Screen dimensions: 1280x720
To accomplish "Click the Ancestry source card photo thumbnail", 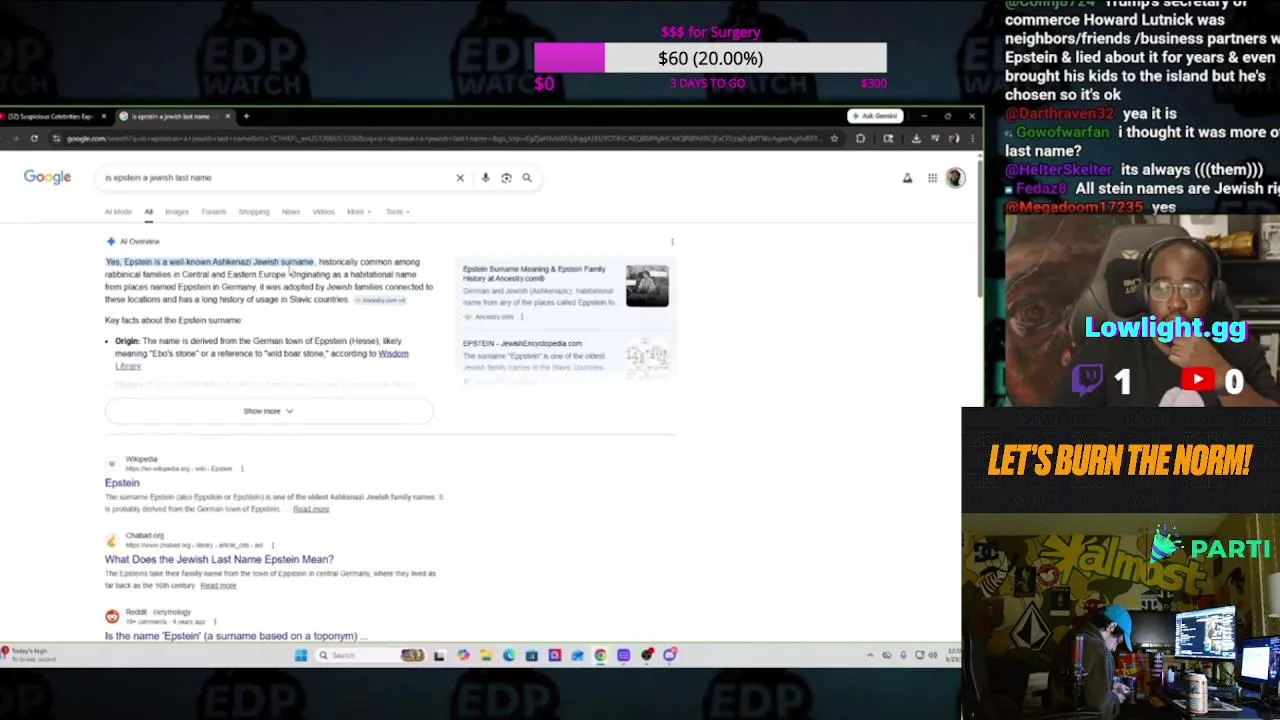I will (x=647, y=286).
